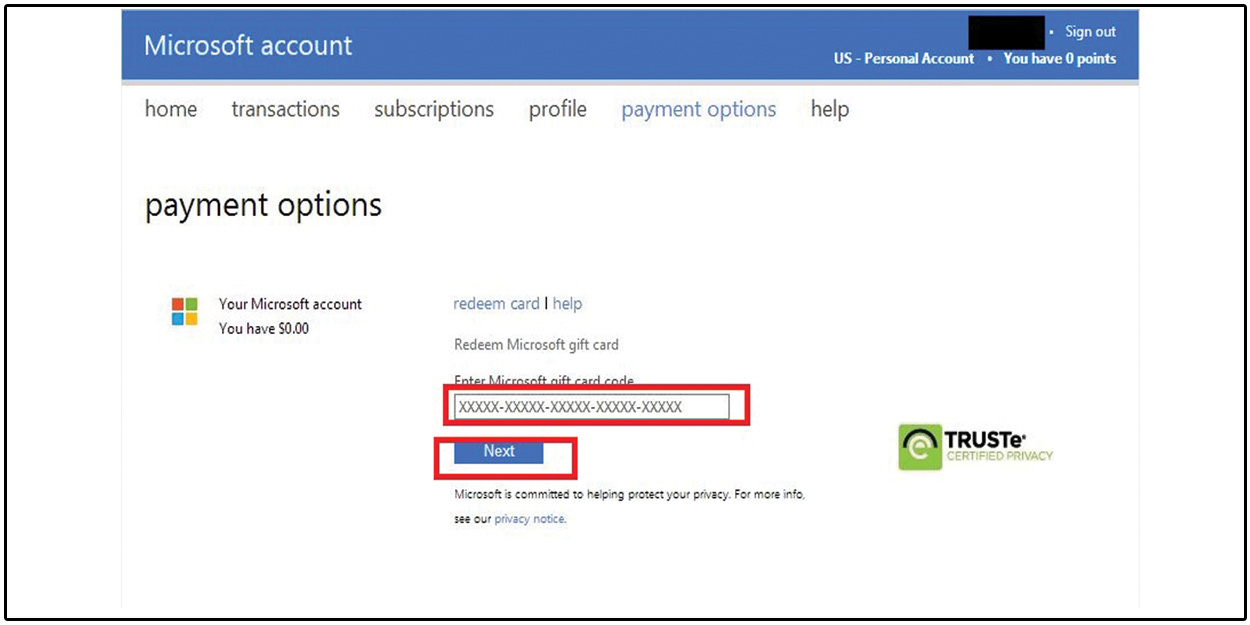Click the Microsoft four-color logo icon

pos(184,312)
